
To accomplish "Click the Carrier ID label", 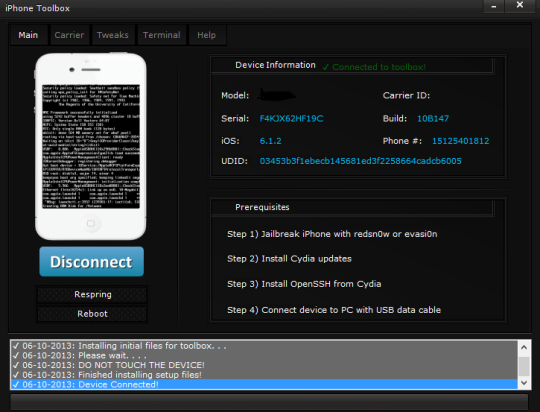I will coord(406,96).
